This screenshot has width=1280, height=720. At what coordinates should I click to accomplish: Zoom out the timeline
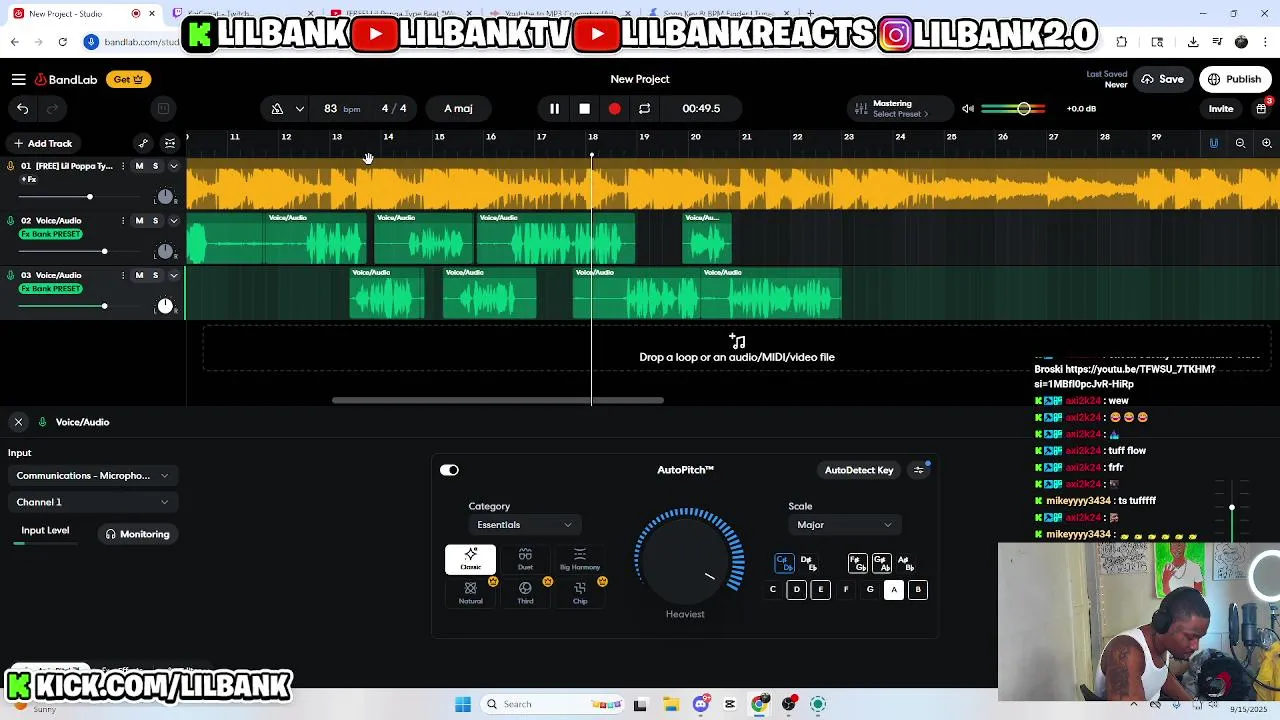point(1240,143)
